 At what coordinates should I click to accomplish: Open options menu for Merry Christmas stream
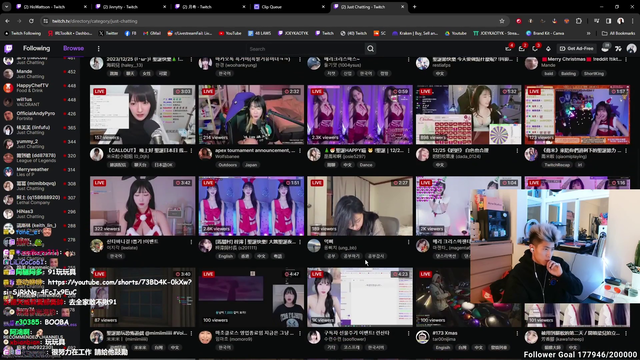(x=626, y=60)
